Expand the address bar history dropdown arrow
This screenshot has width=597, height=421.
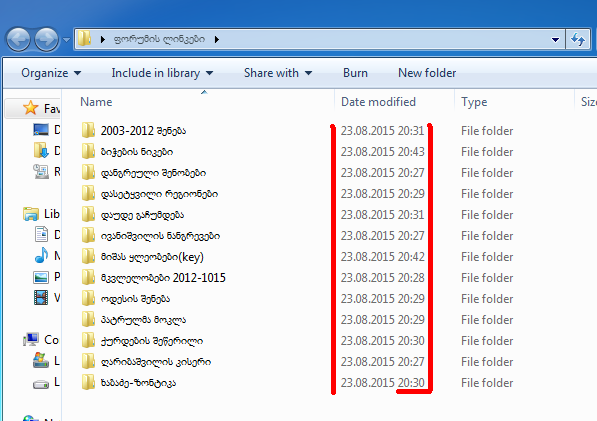click(555, 39)
